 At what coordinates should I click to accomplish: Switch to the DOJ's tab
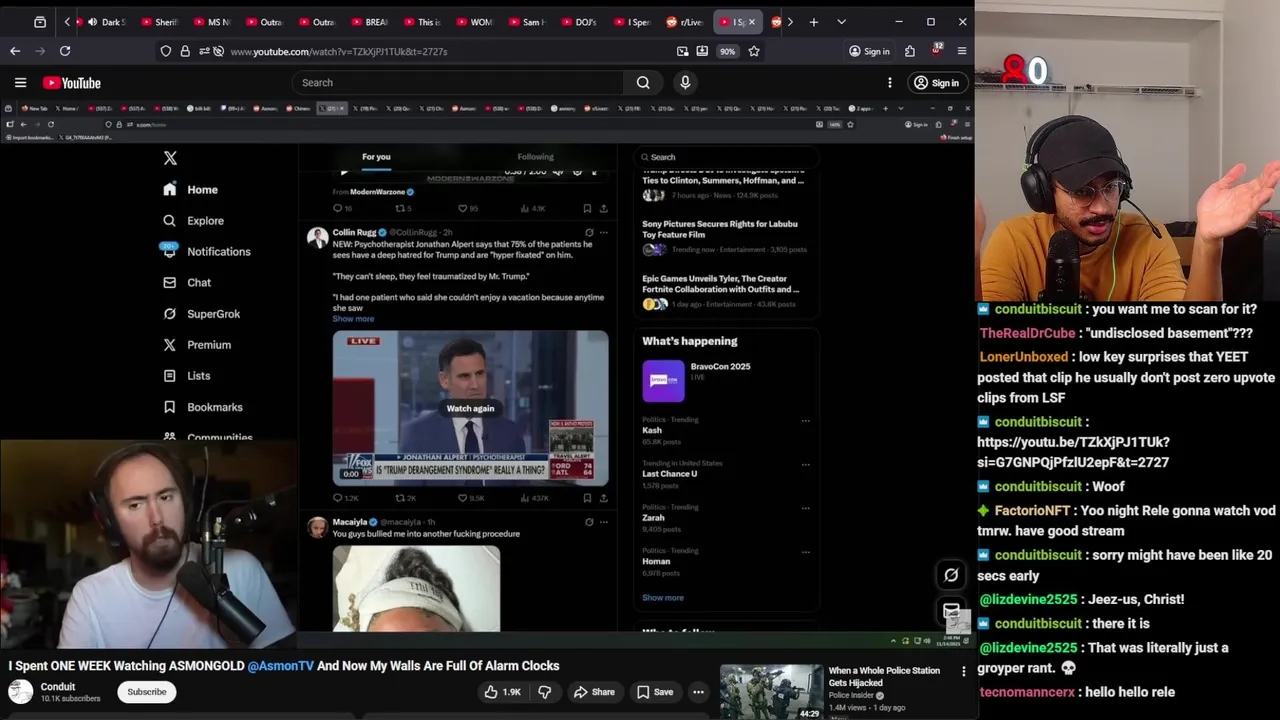pyautogui.click(x=578, y=22)
